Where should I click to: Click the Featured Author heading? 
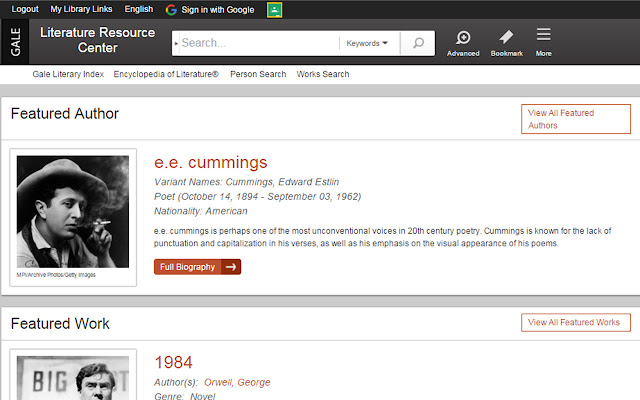click(64, 113)
